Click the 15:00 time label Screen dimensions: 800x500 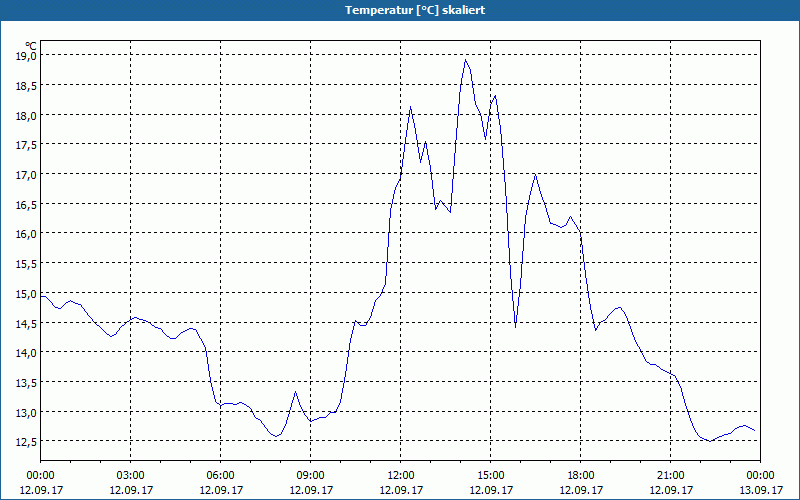pos(490,476)
